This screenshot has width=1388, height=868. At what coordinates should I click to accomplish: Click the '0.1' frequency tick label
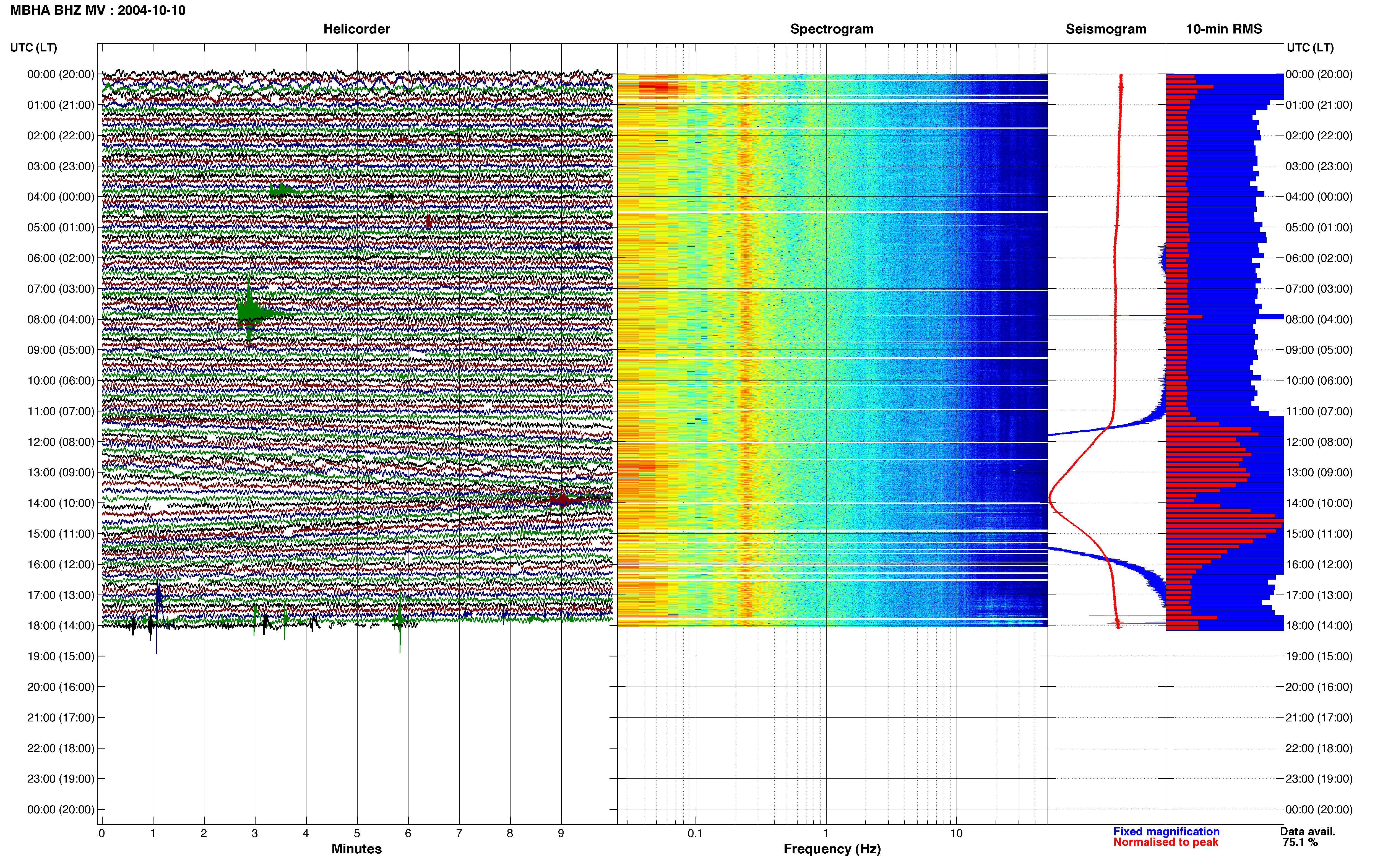click(695, 833)
